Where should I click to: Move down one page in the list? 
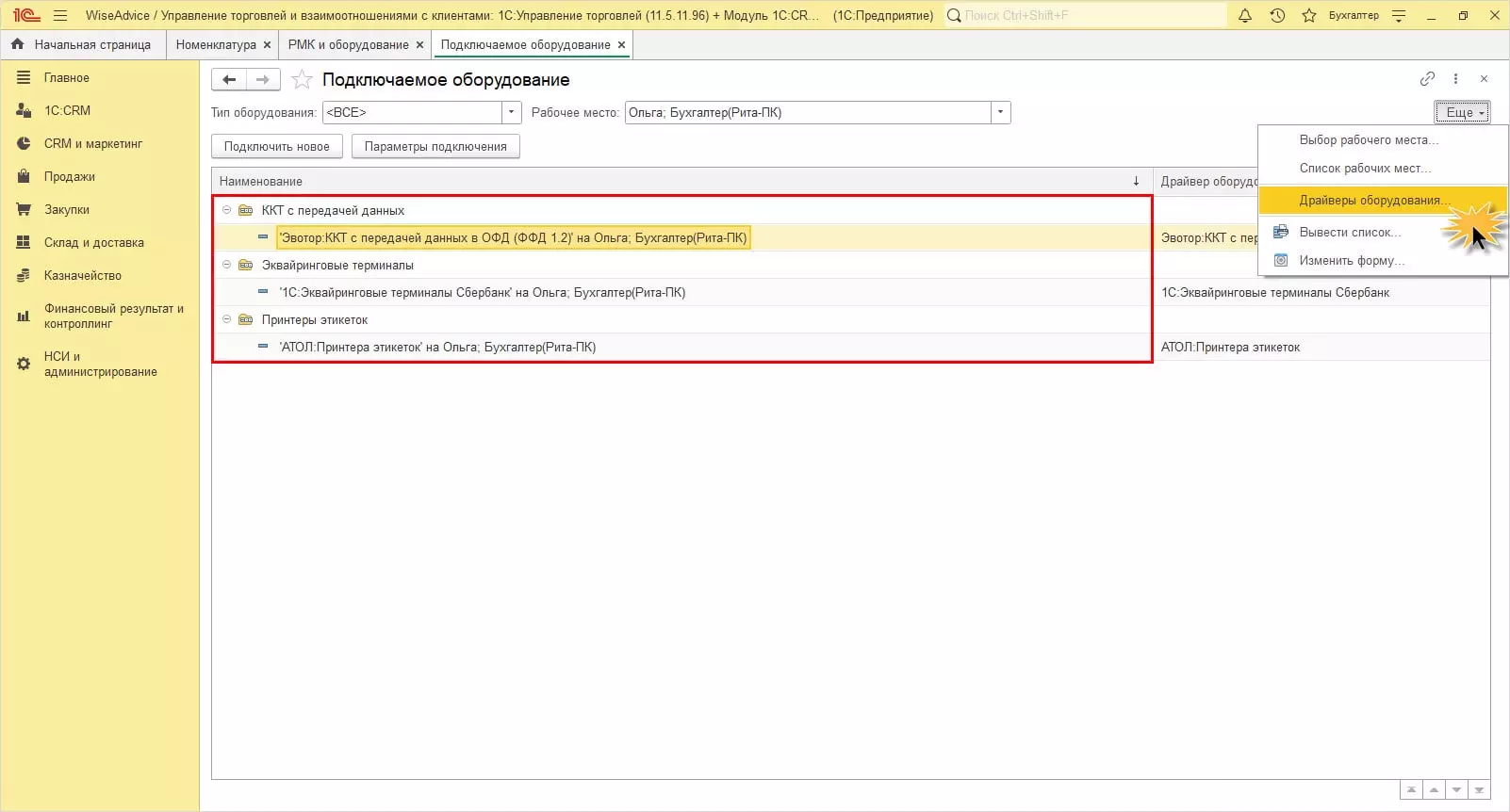pyautogui.click(x=1456, y=790)
